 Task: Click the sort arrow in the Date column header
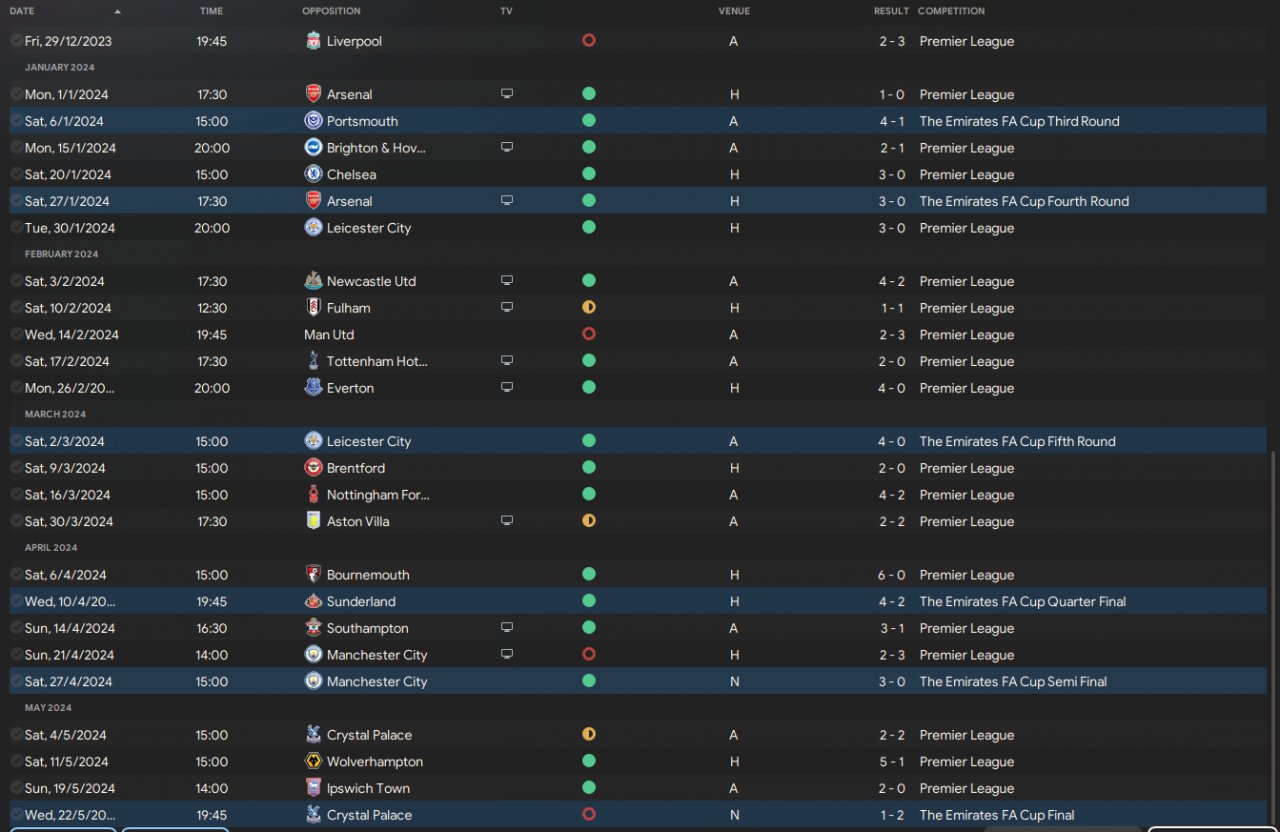117,11
